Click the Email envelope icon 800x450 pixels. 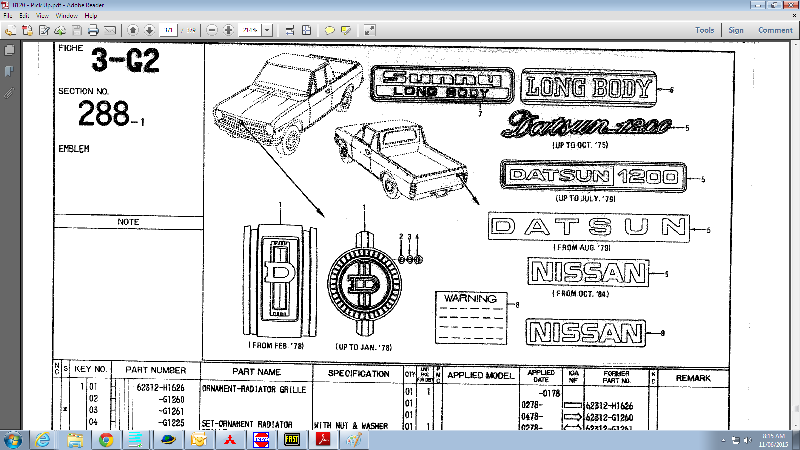pos(110,31)
